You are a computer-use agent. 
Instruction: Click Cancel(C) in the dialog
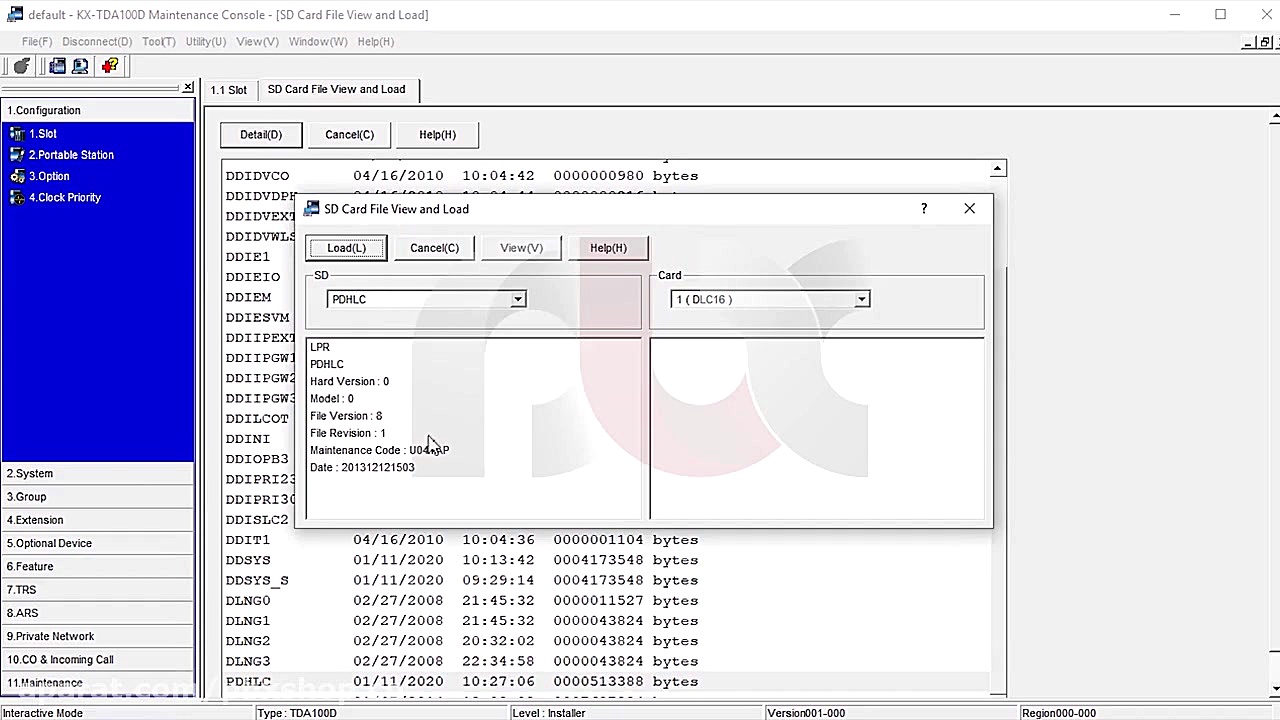tap(434, 248)
